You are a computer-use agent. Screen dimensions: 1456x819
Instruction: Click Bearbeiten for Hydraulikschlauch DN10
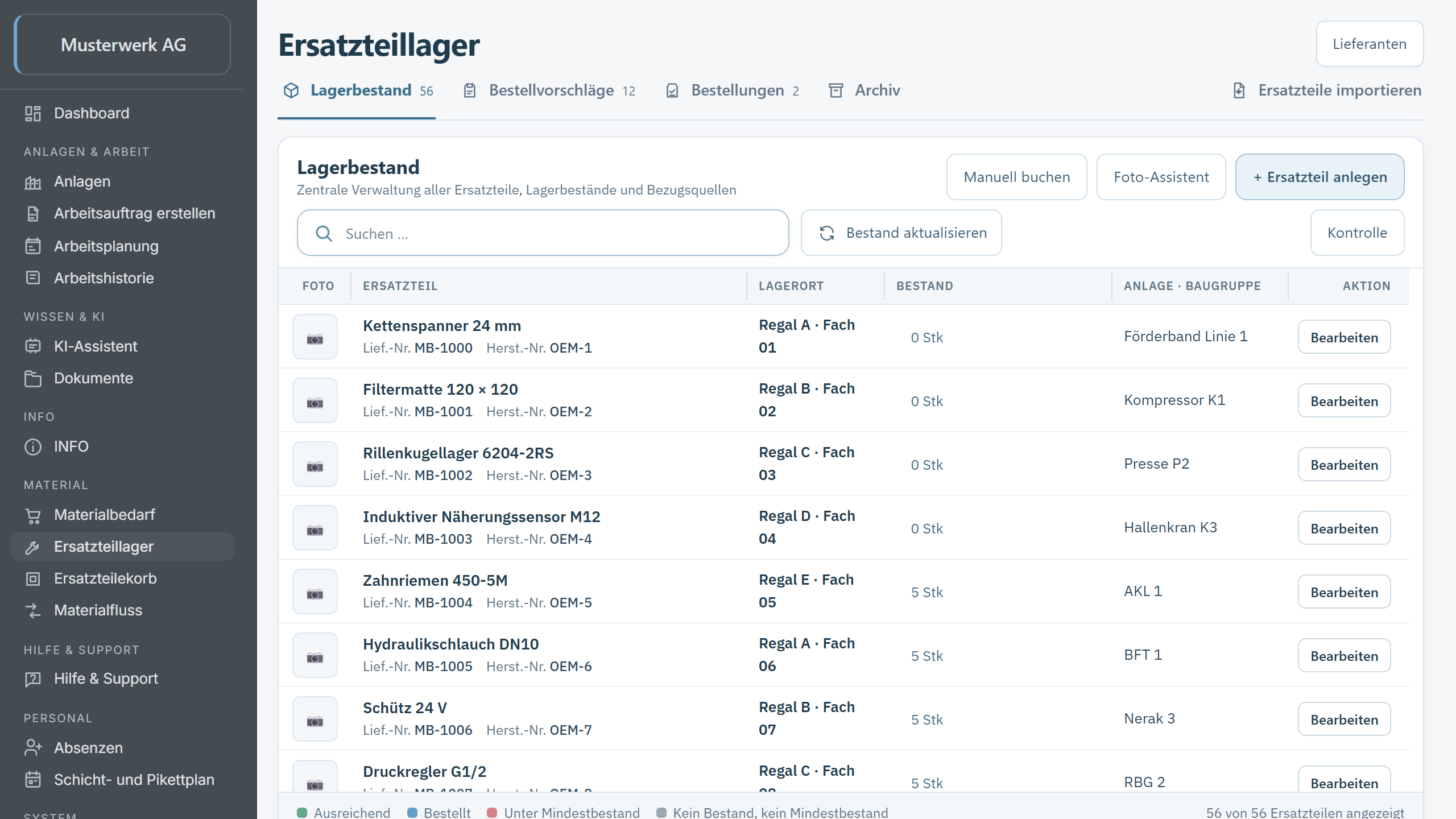pyautogui.click(x=1345, y=656)
